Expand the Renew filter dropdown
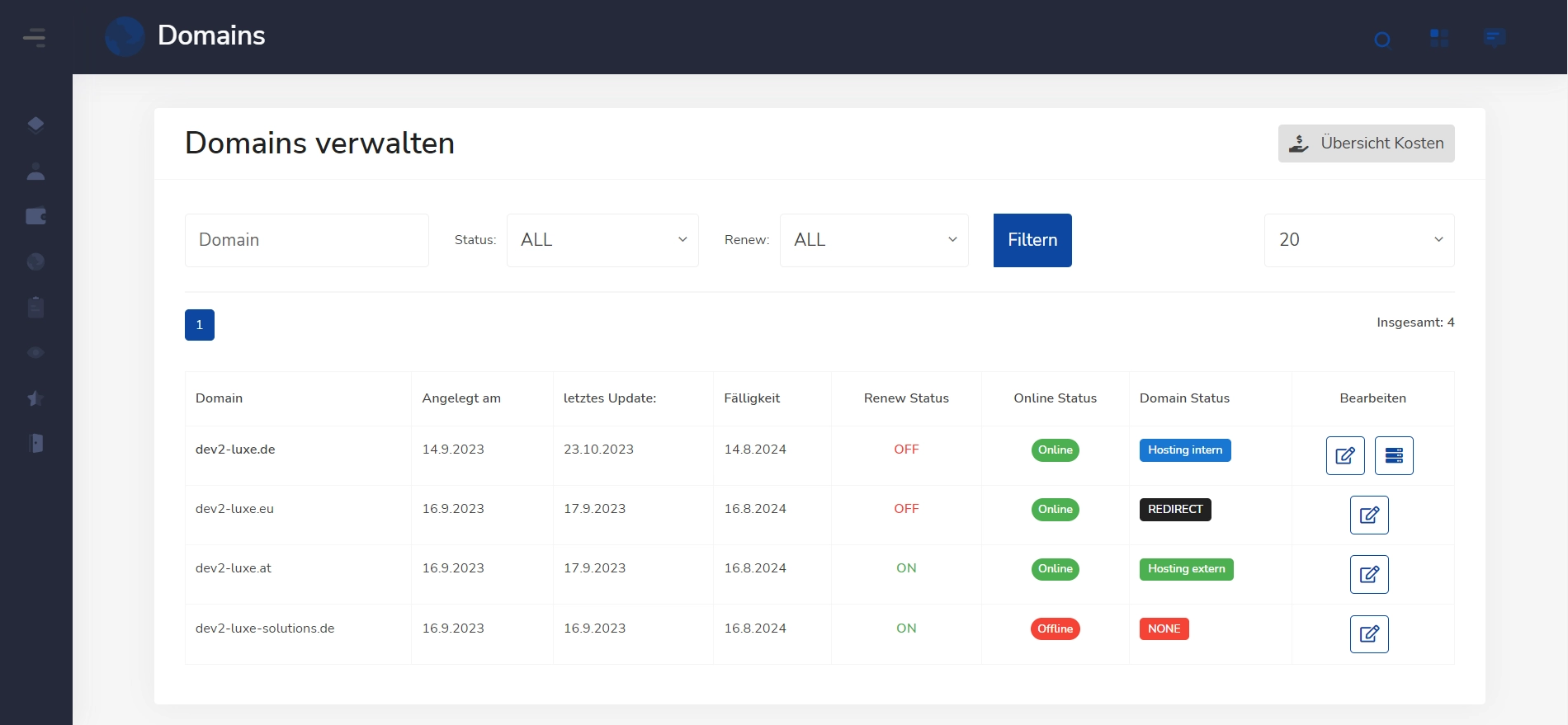Screen dimensions: 1568x725 [x=874, y=240]
